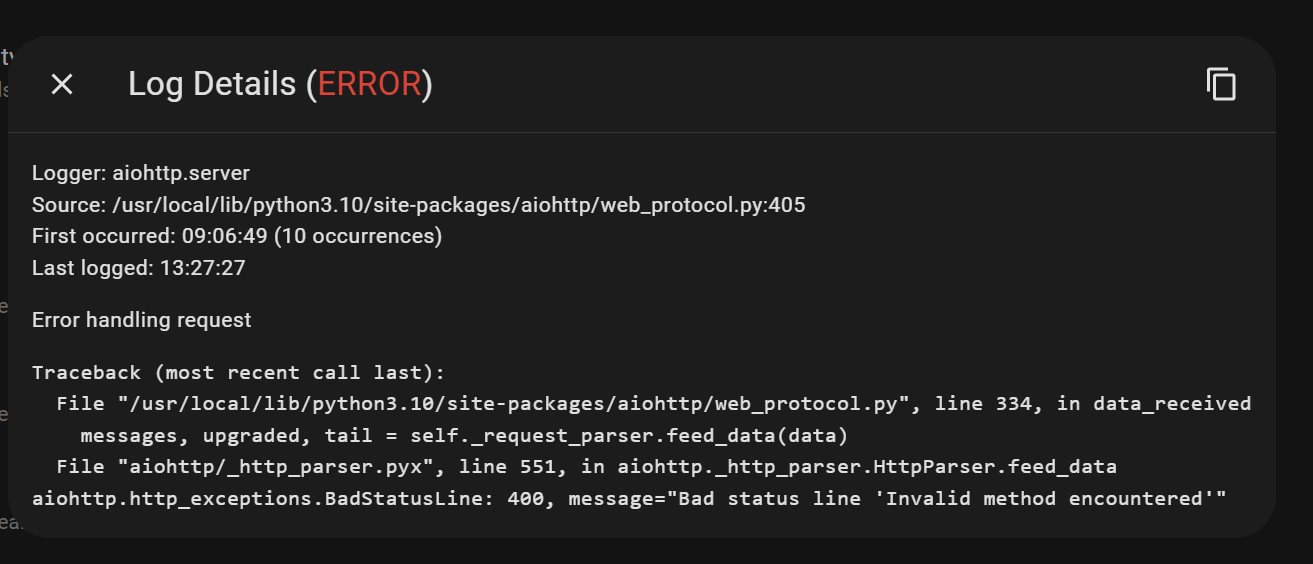
Task: Click the aiohttp.server logger name
Action: (x=181, y=173)
